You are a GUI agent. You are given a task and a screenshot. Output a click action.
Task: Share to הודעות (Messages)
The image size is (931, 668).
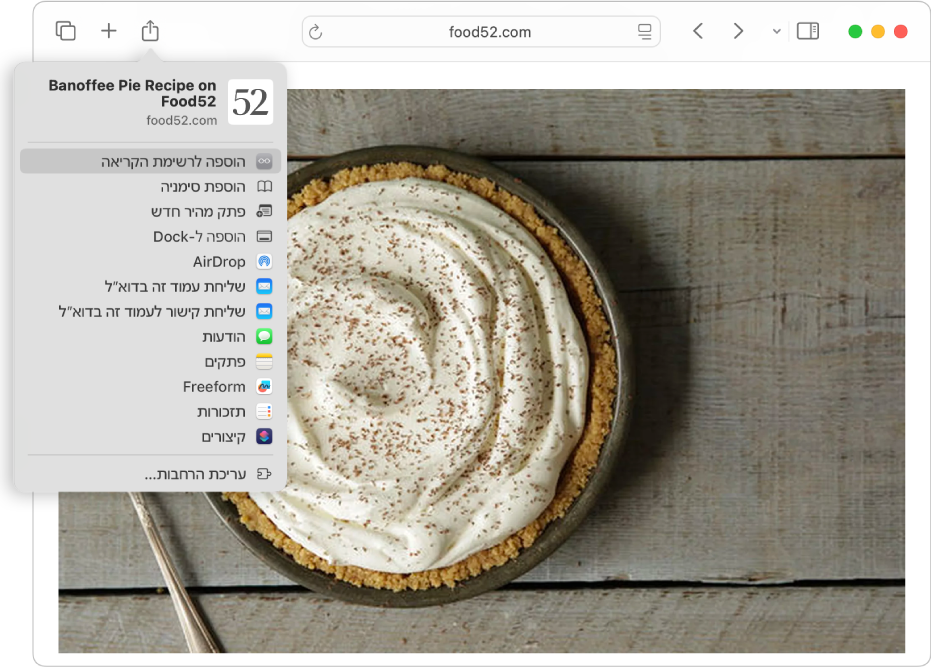pos(150,337)
